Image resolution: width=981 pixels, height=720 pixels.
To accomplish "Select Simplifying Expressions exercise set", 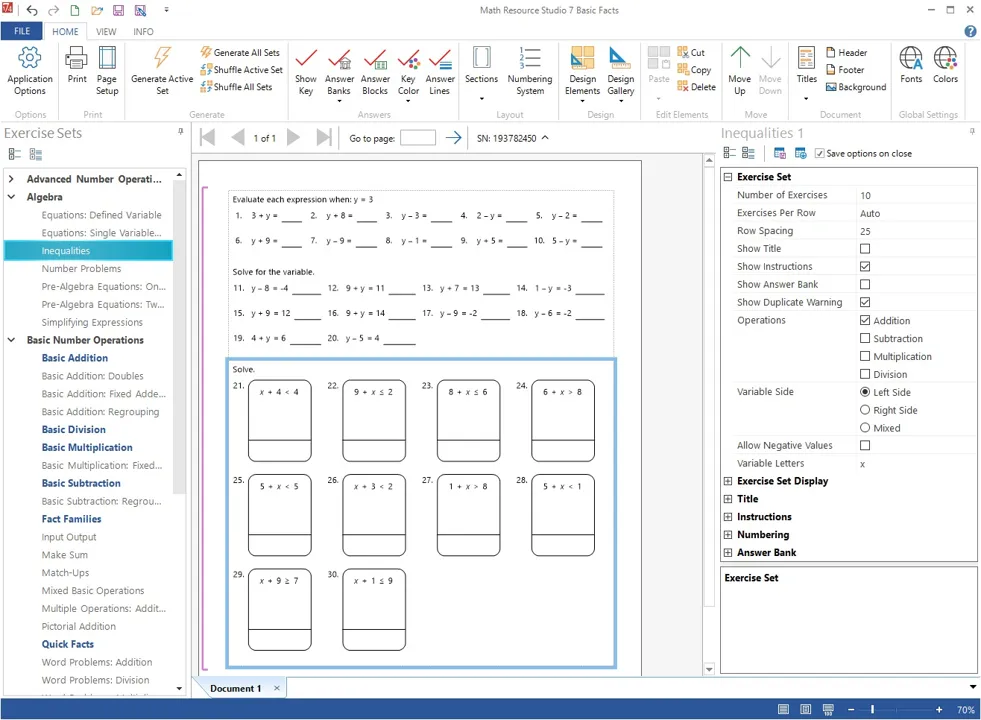I will pyautogui.click(x=92, y=322).
